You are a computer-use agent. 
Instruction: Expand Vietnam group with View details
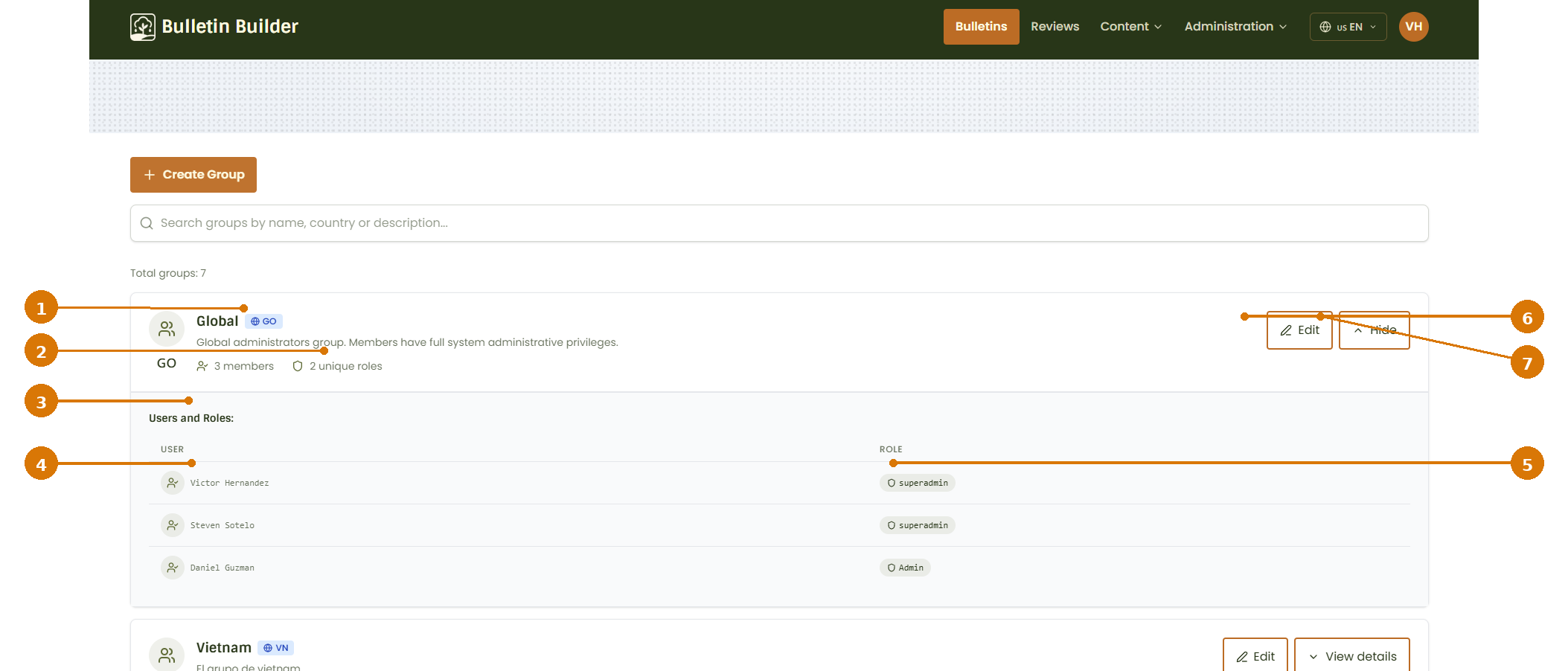1351,656
